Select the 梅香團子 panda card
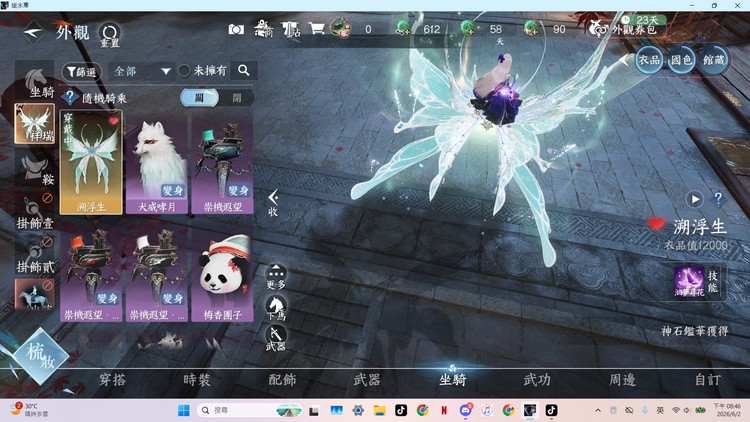 tap(222, 274)
